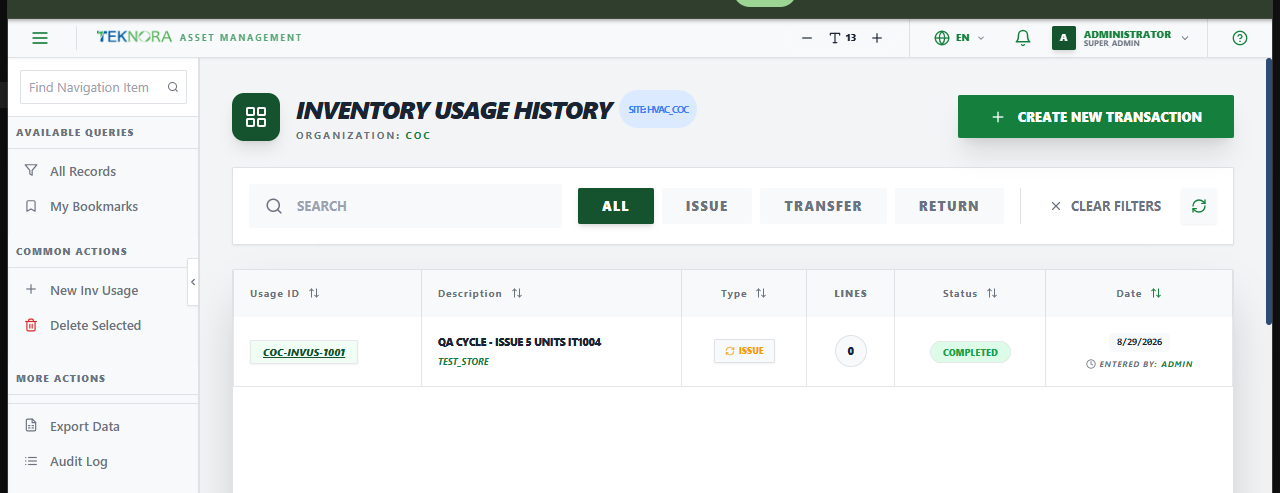Click the My Bookmarks bookmark icon
The image size is (1280, 493).
31,206
